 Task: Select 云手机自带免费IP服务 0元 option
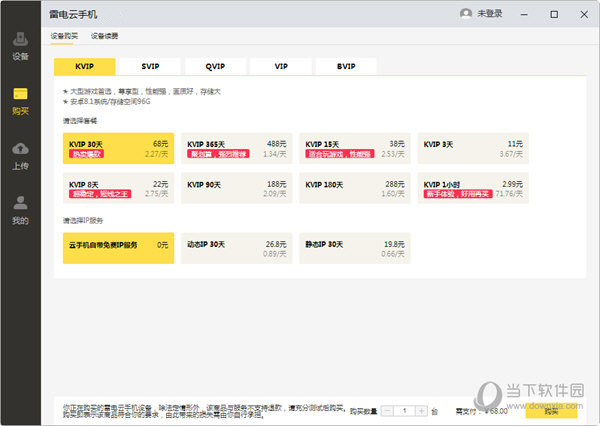coord(118,248)
